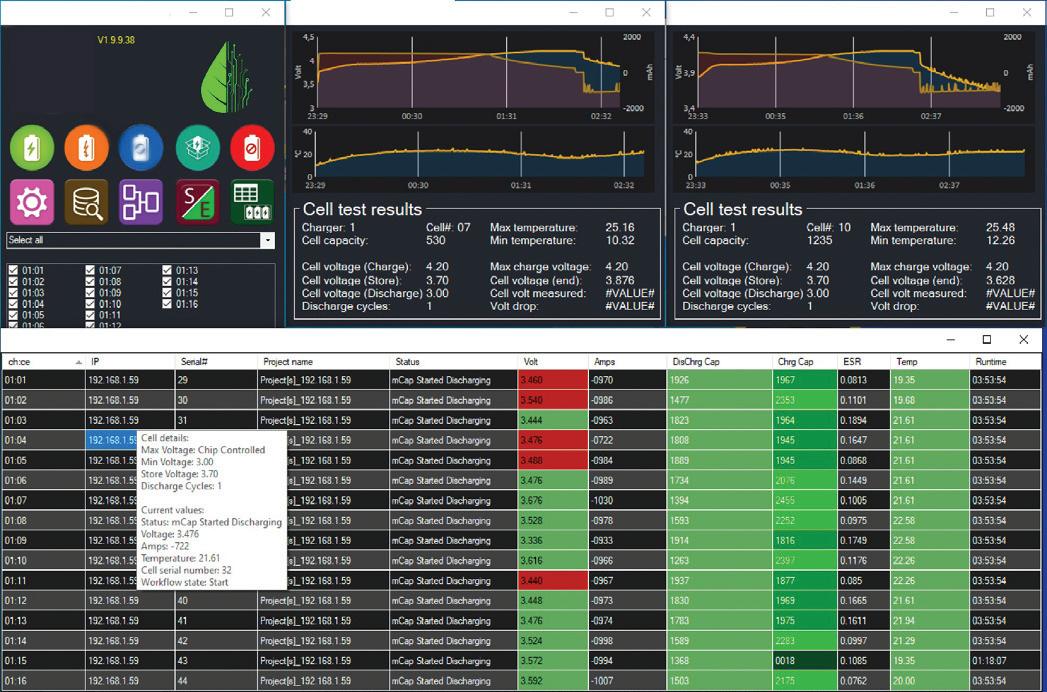1047x692 pixels.
Task: Click the blue battery cycle icon
Action: pos(141,148)
